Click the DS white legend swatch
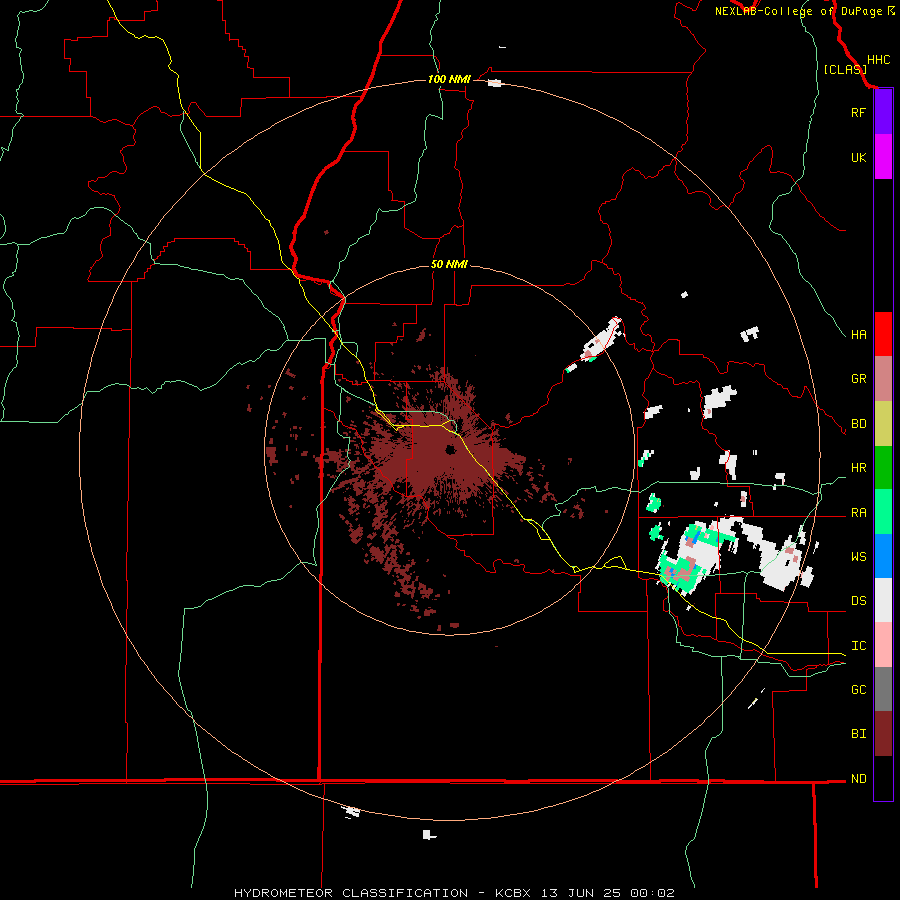Screen dimensions: 900x900 pos(883,600)
